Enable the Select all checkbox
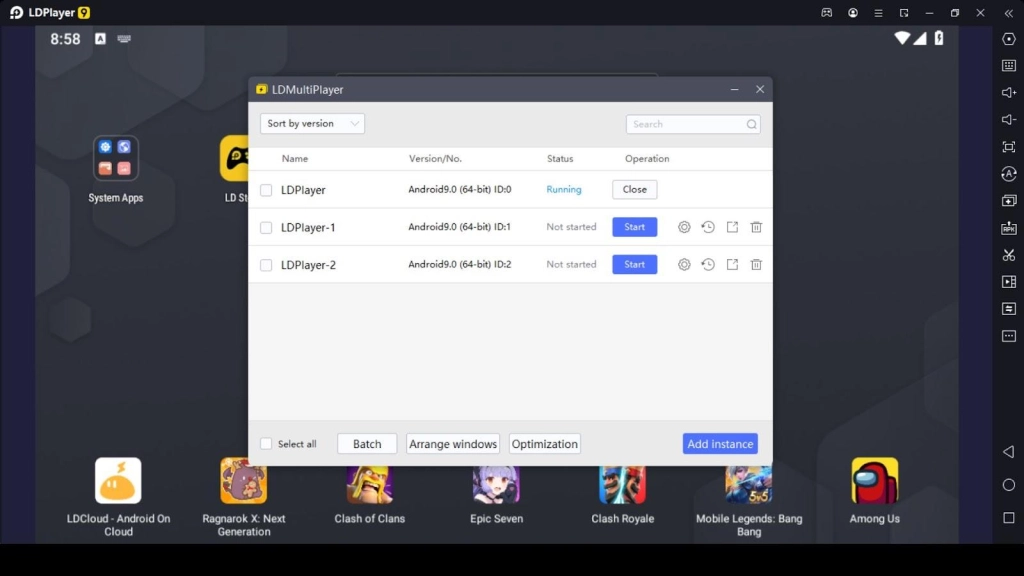 [266, 444]
